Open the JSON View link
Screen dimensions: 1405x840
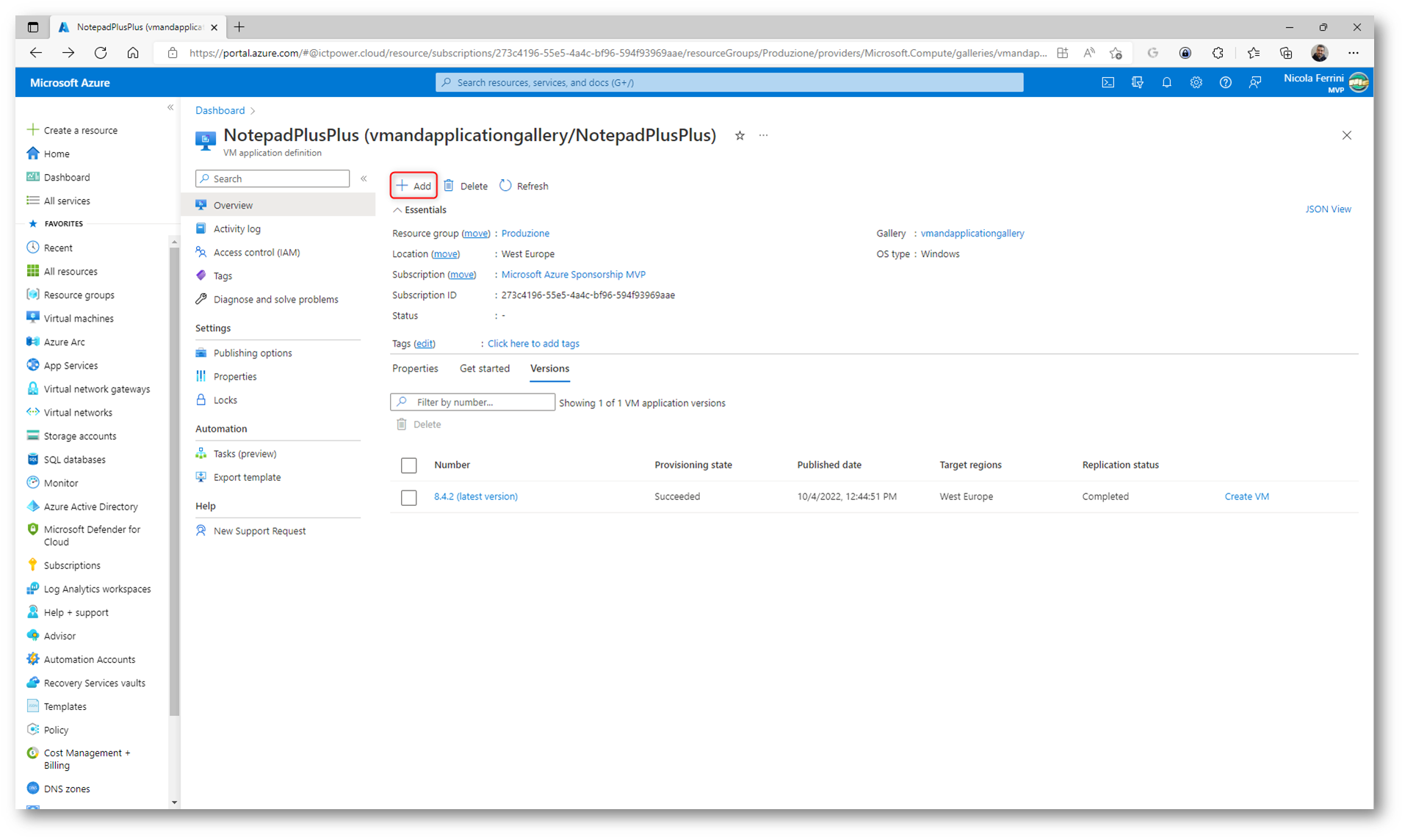pyautogui.click(x=1327, y=209)
